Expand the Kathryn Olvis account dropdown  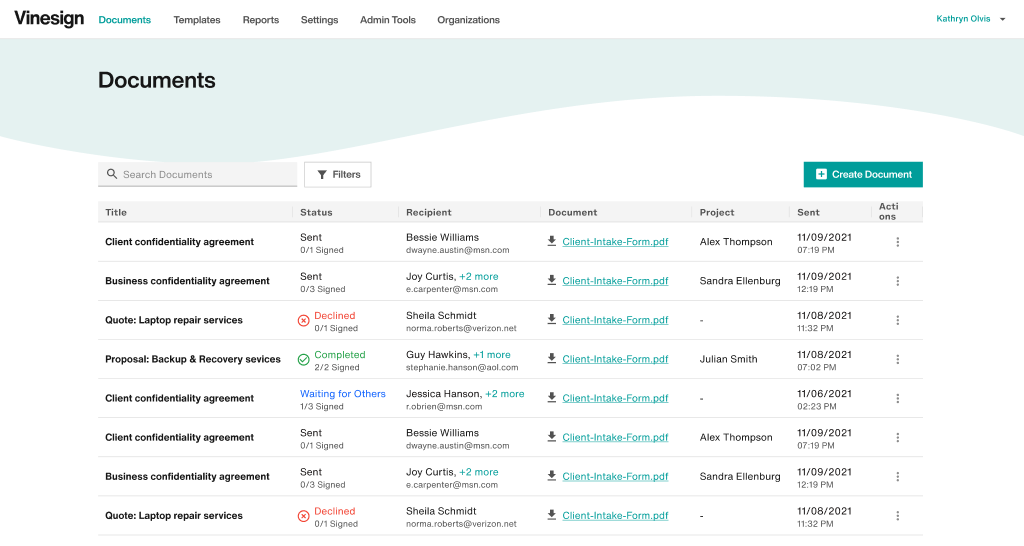pos(1002,19)
